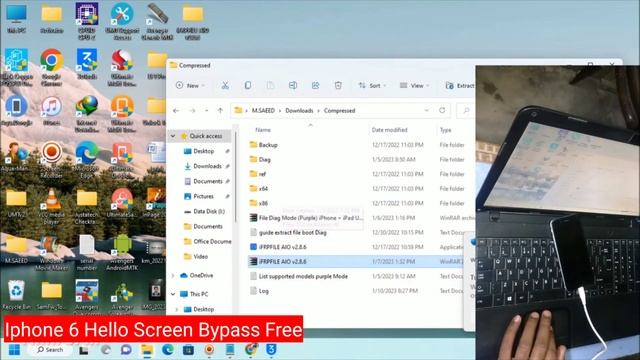Click the Copy icon in Explorer toolbar
640x360 pixels.
point(248,86)
